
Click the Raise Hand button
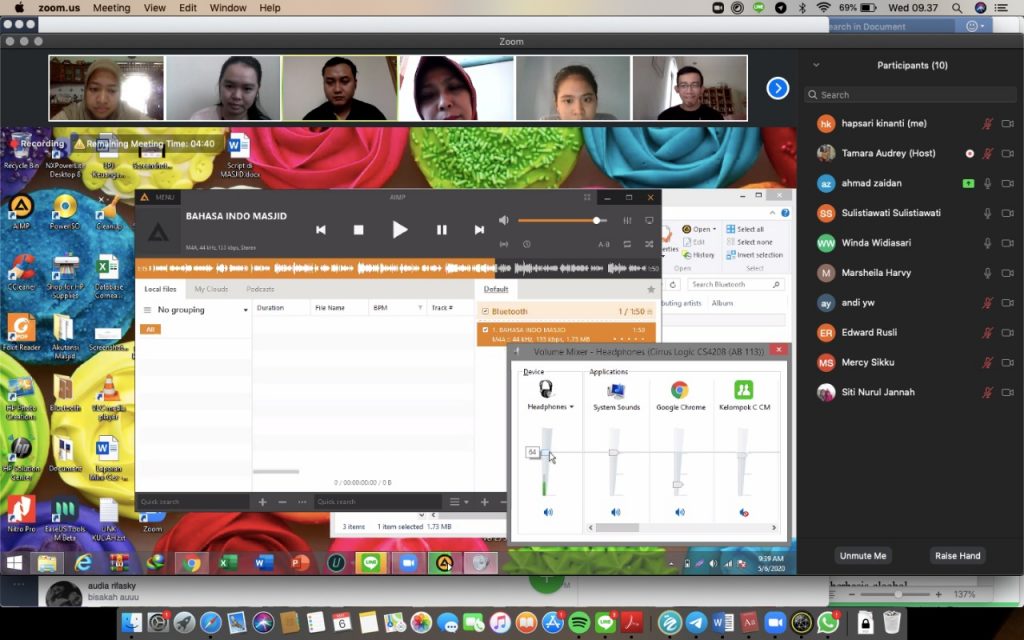coord(957,556)
